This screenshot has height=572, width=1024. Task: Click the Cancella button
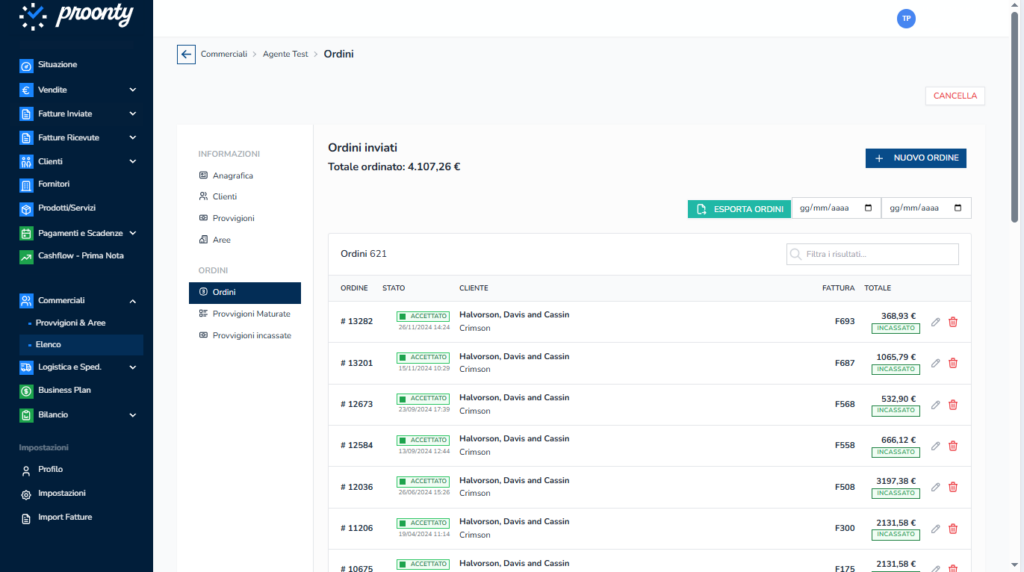954,96
